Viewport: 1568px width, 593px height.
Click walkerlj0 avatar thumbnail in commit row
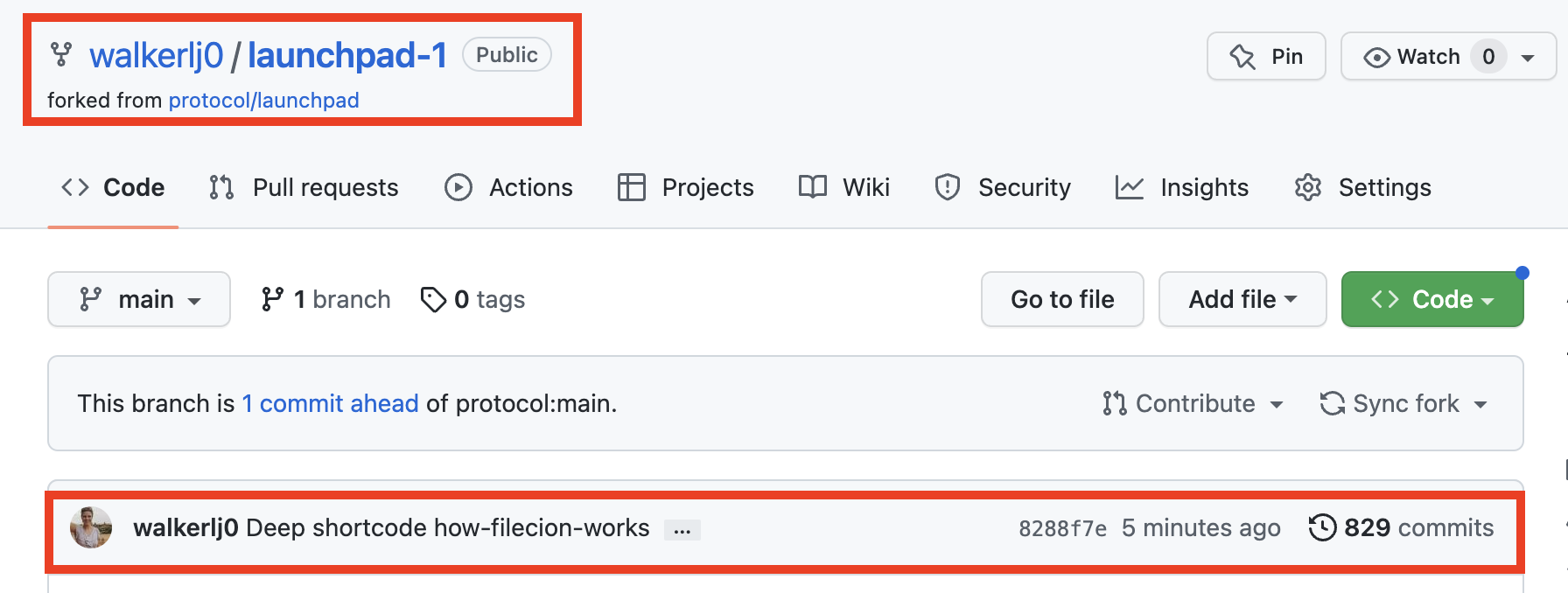pos(91,527)
